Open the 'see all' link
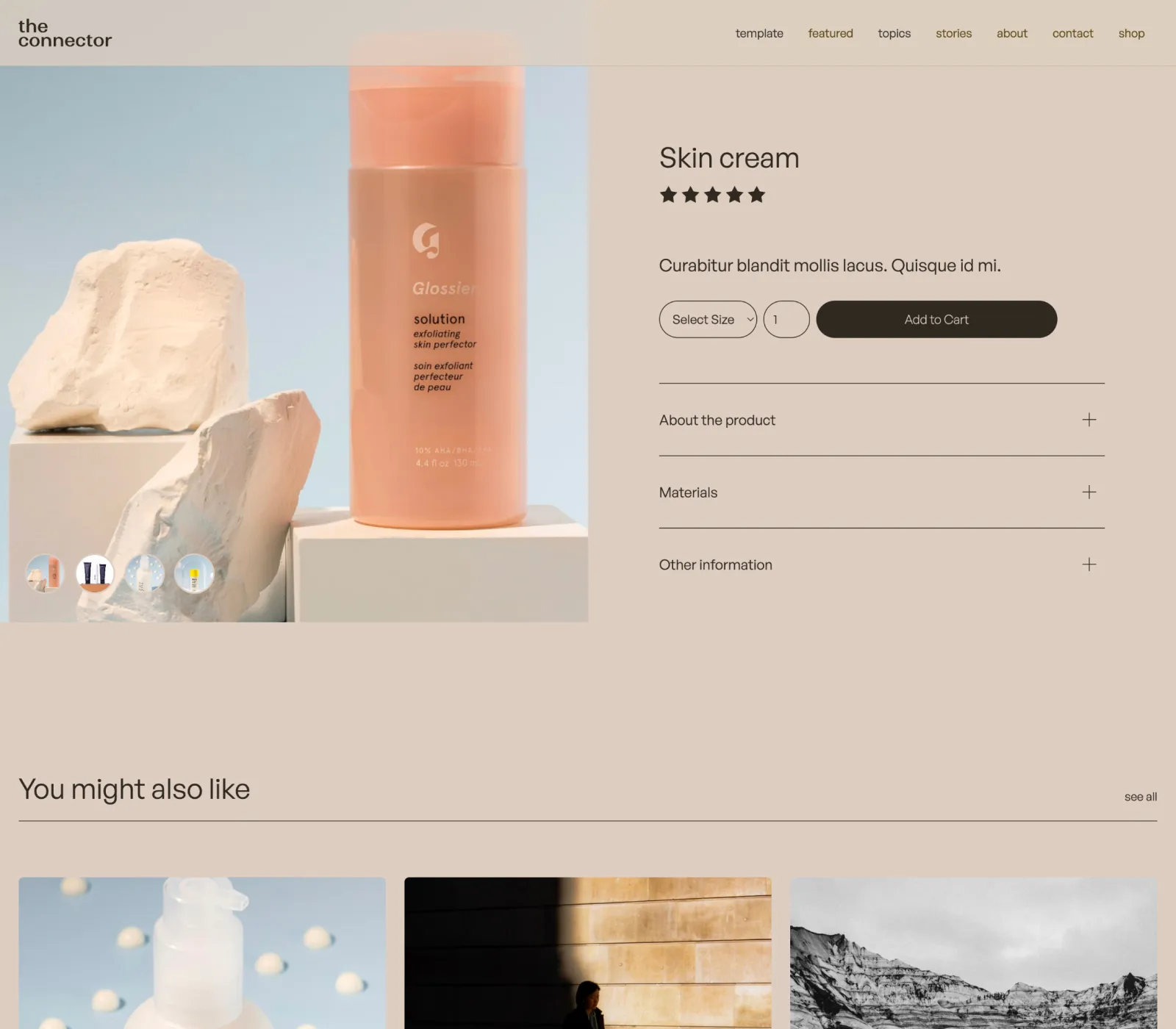The image size is (1176, 1029). pyautogui.click(x=1141, y=797)
